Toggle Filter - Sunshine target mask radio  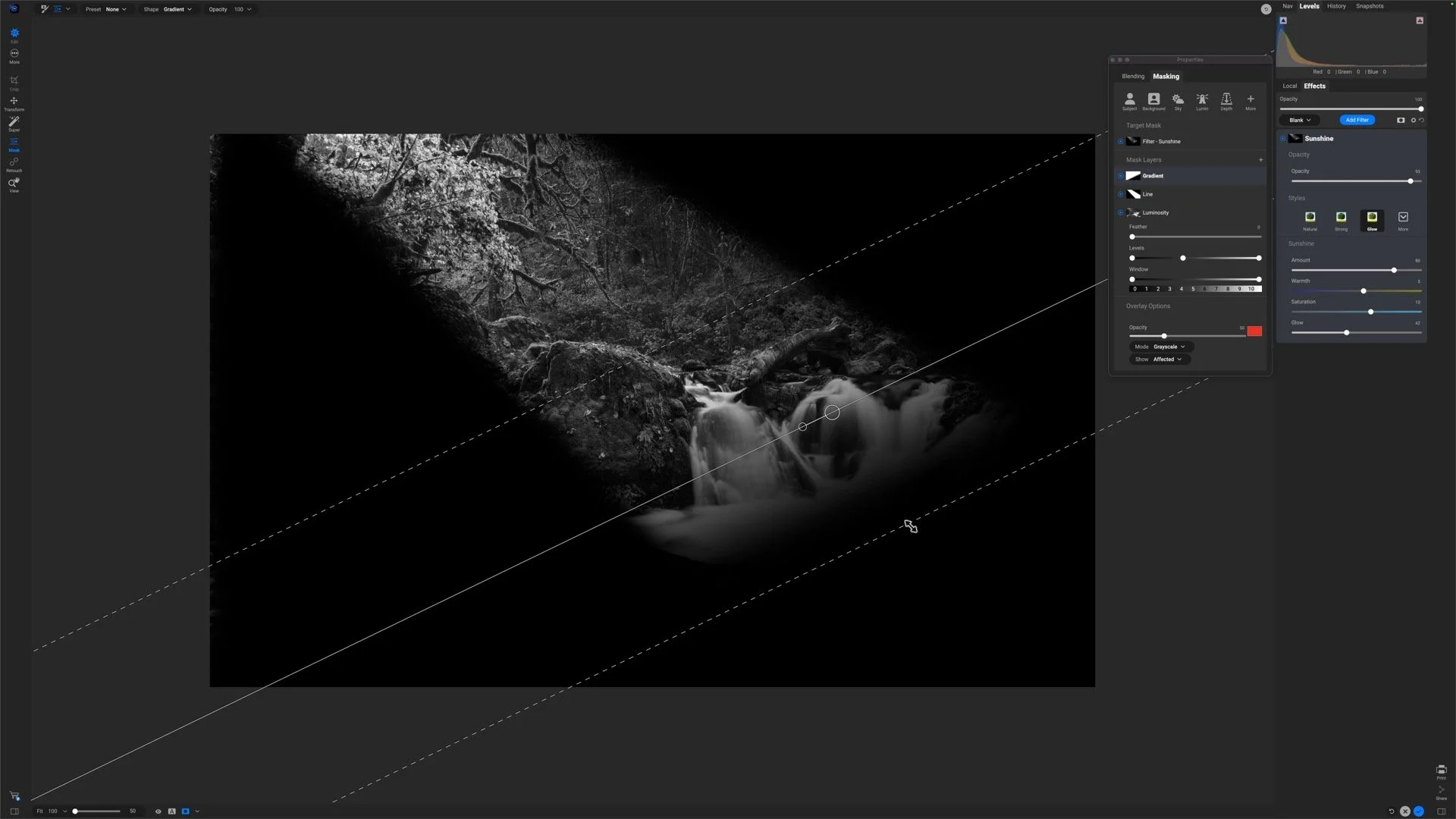click(1121, 141)
